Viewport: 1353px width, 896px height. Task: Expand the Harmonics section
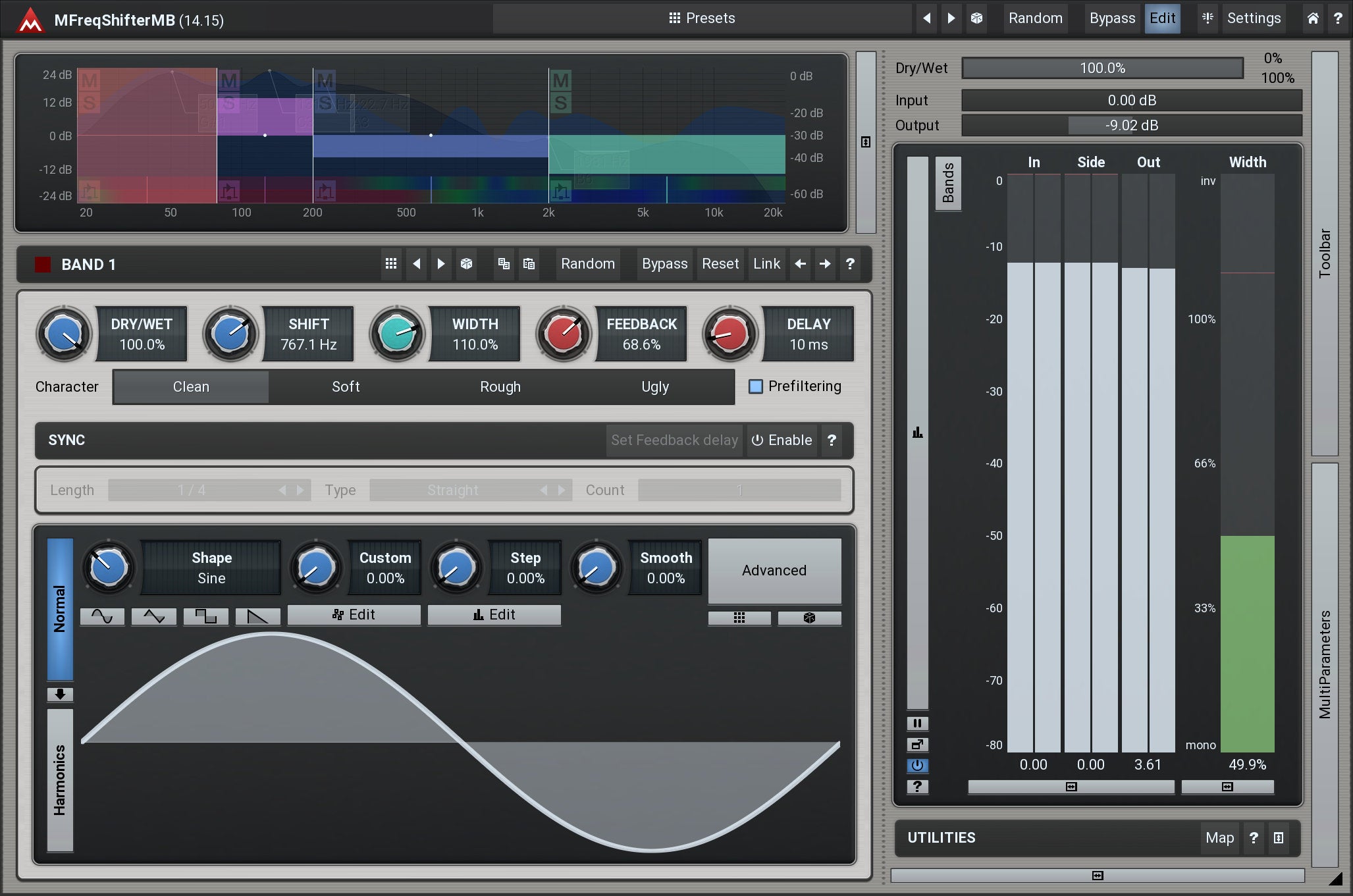pyautogui.click(x=60, y=779)
